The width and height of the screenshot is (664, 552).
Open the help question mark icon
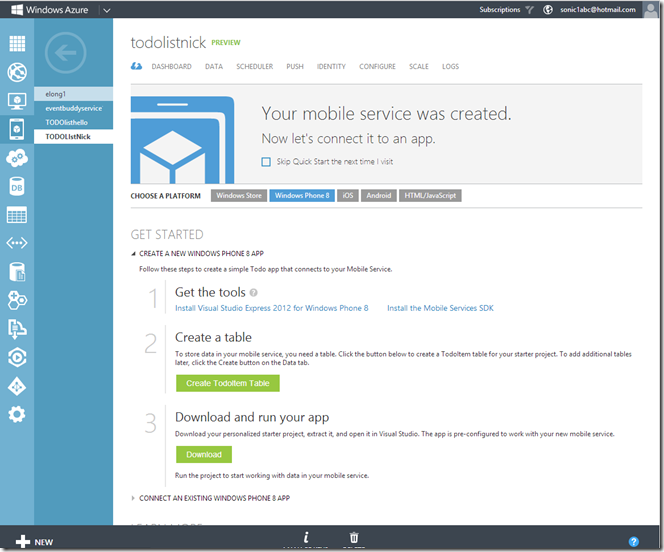tap(634, 541)
